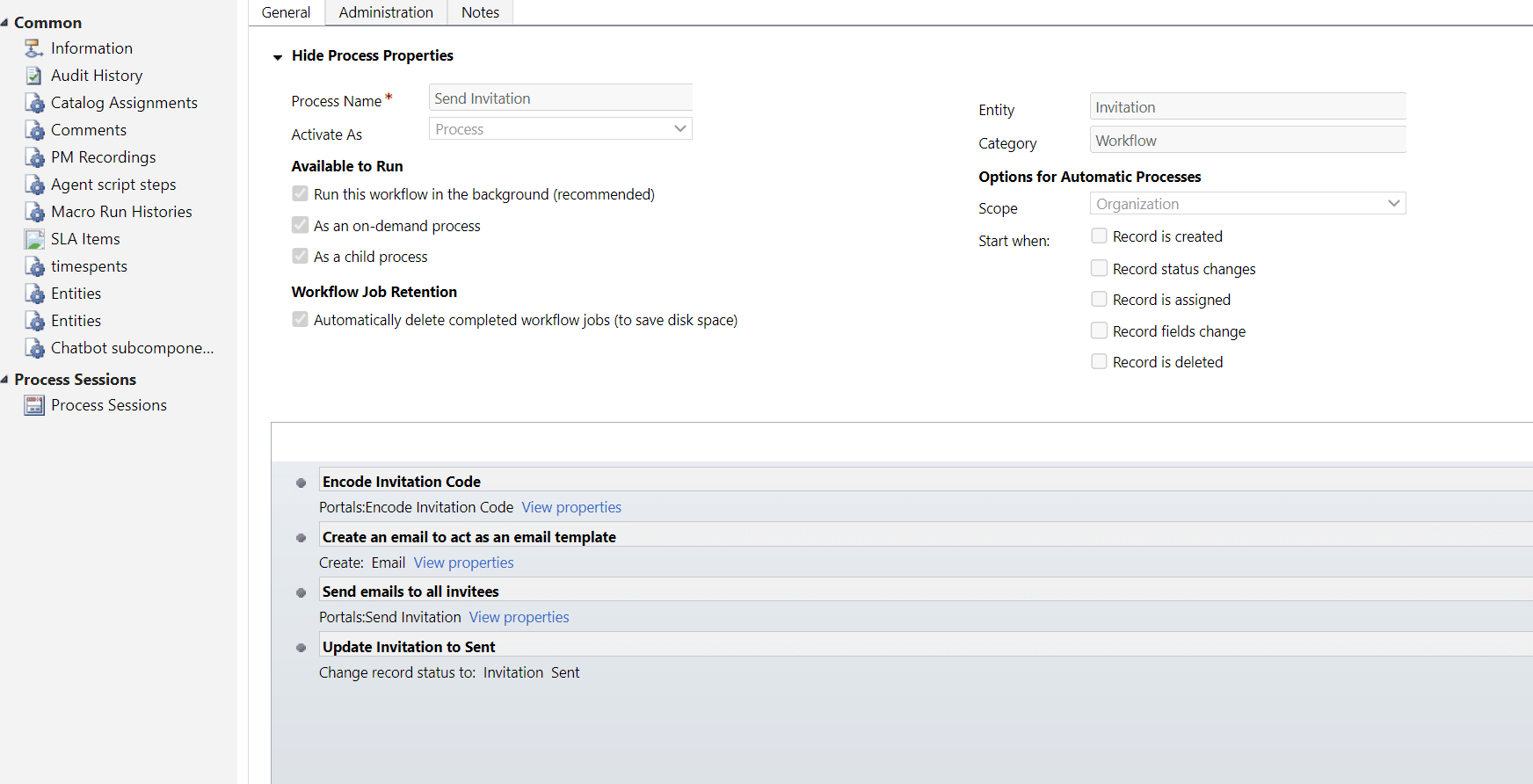Click bullet beside Create an email step
The width and height of the screenshot is (1533, 784).
pyautogui.click(x=301, y=538)
